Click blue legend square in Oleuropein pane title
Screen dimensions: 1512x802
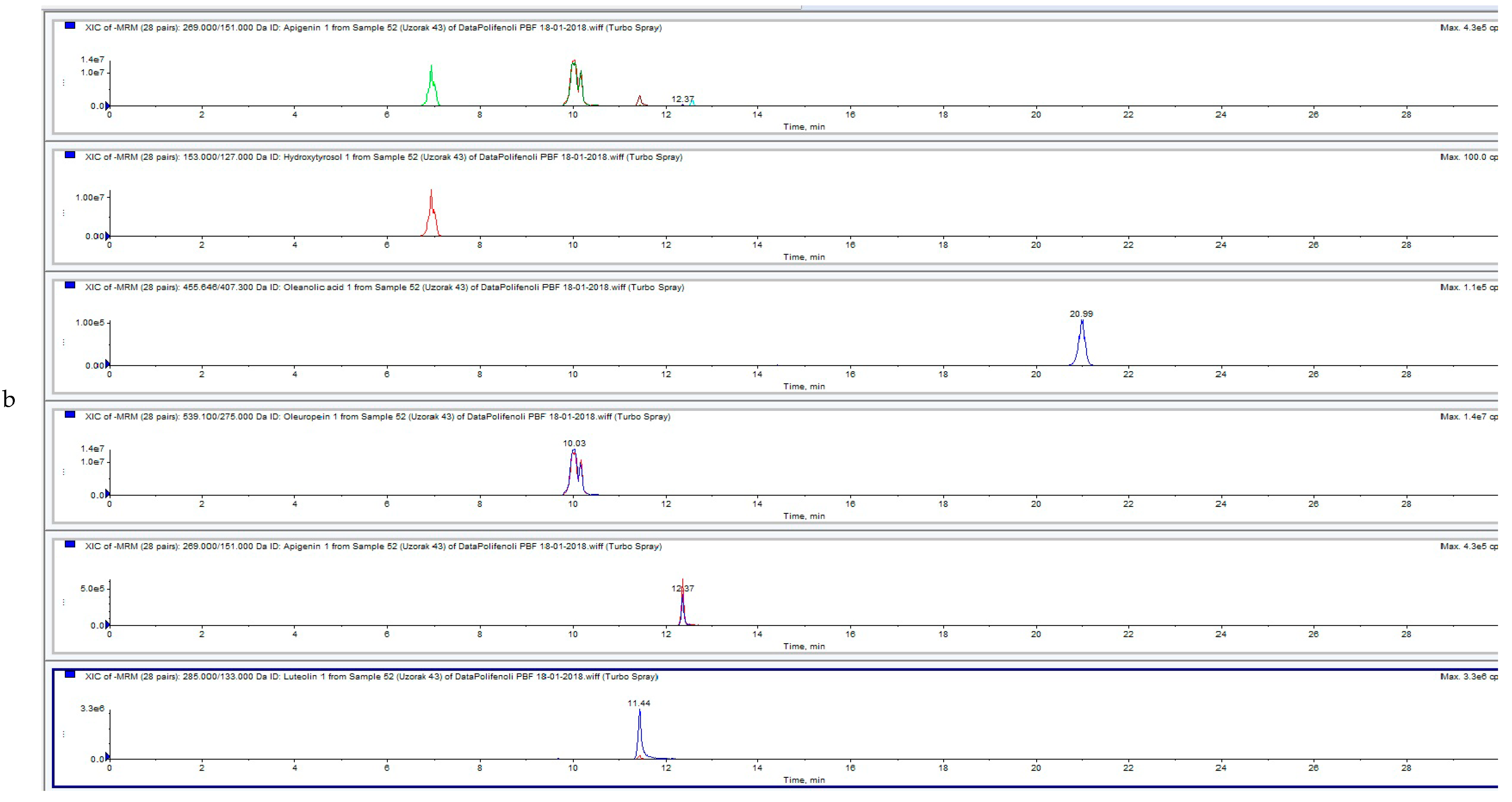pyautogui.click(x=70, y=414)
